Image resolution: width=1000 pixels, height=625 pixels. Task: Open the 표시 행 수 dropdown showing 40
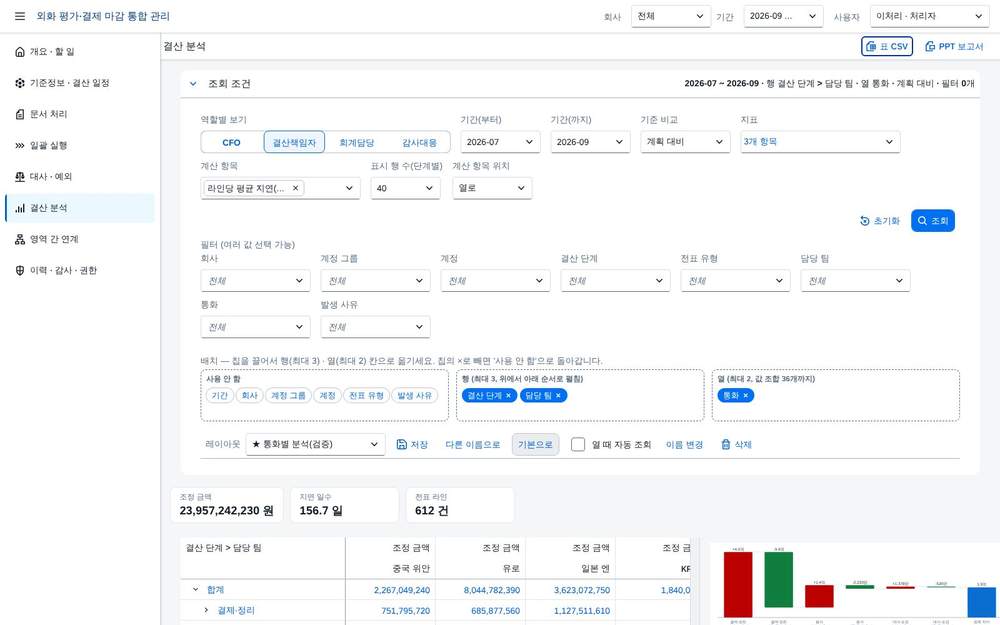pos(405,188)
